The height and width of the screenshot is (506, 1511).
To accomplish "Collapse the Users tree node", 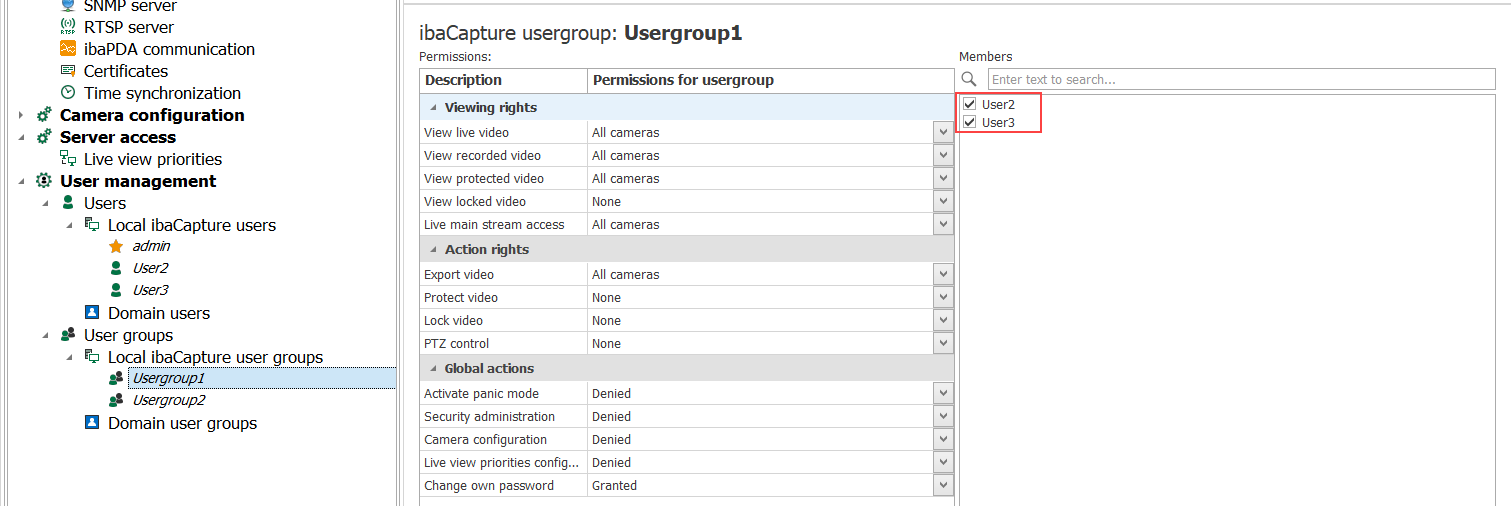I will coord(45,203).
